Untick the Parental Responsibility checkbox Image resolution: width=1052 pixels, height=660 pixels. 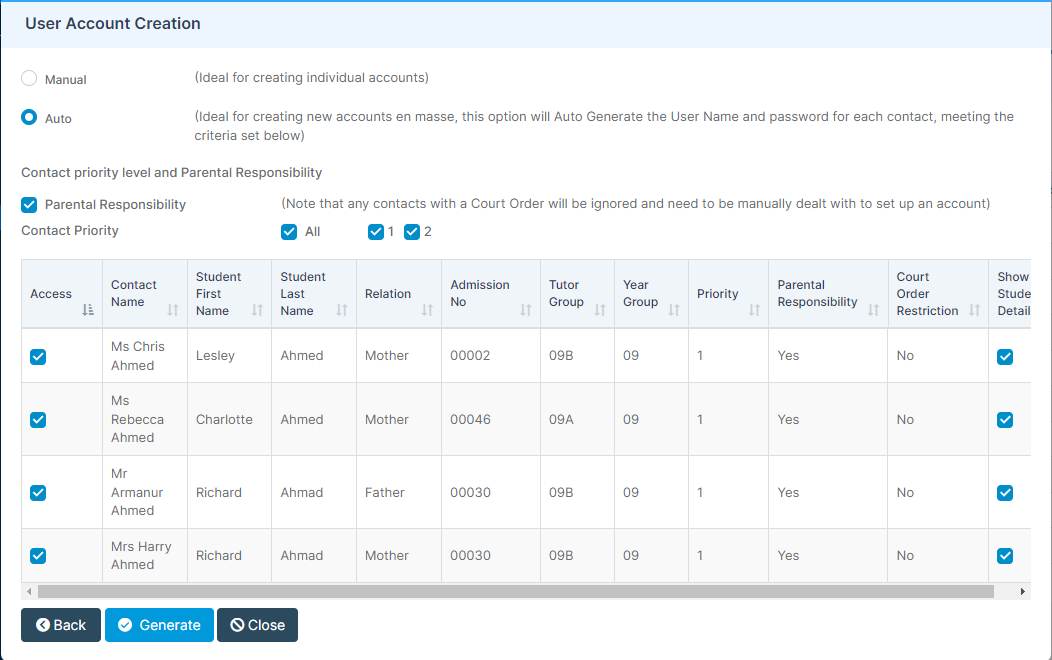point(29,205)
